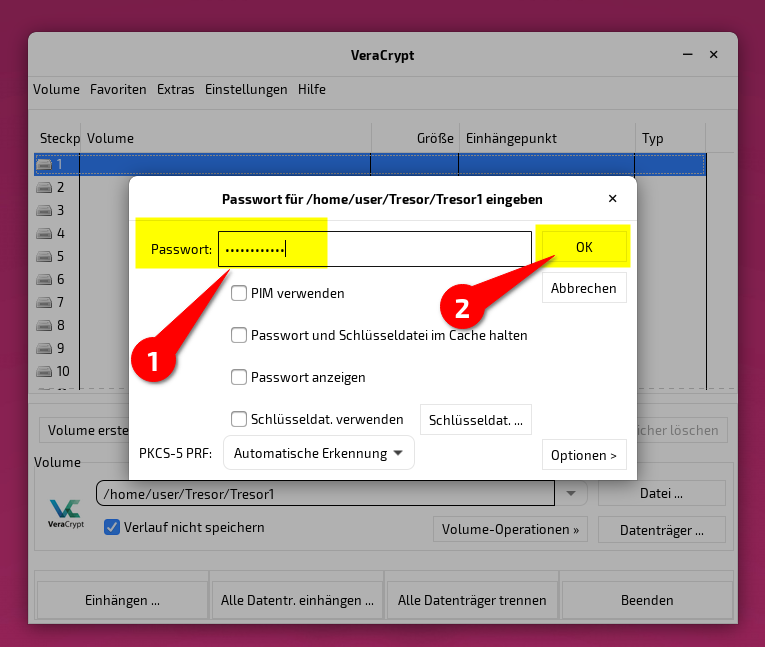
Task: Click the Datenträger ... button
Action: (x=662, y=530)
